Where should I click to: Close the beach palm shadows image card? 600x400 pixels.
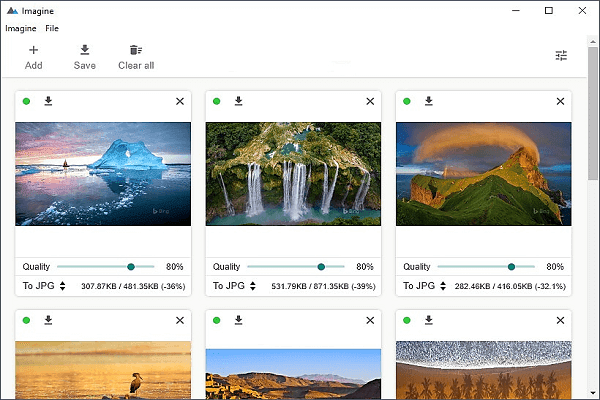[x=560, y=320]
